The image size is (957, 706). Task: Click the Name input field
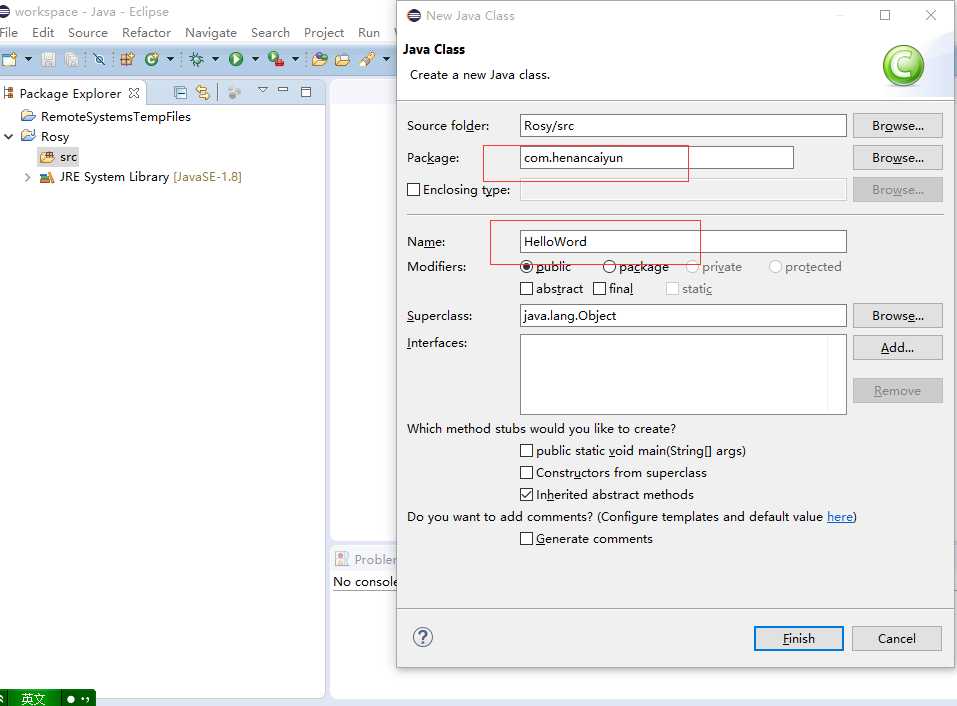point(683,242)
